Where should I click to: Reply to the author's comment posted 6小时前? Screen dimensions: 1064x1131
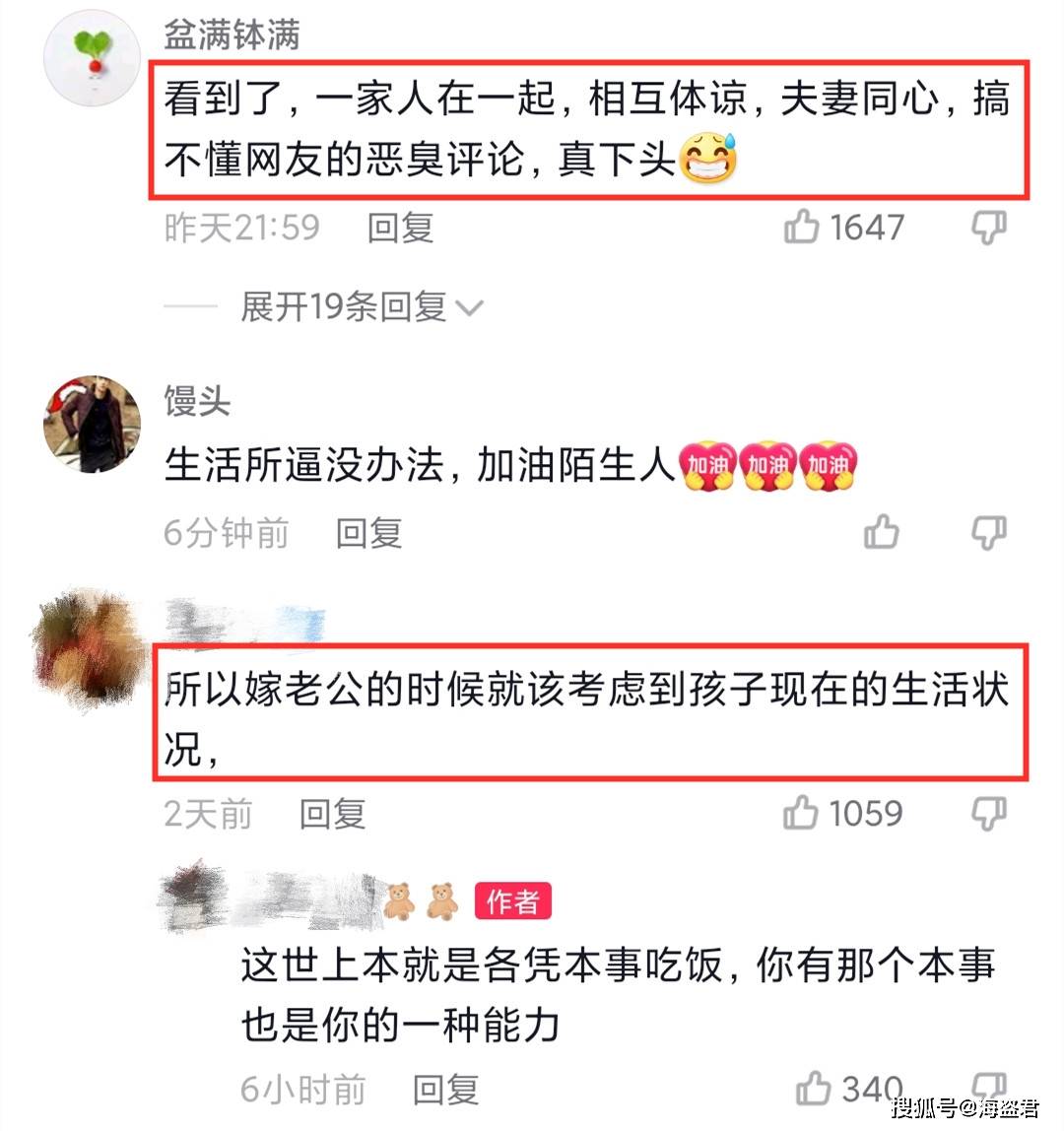click(x=445, y=1090)
